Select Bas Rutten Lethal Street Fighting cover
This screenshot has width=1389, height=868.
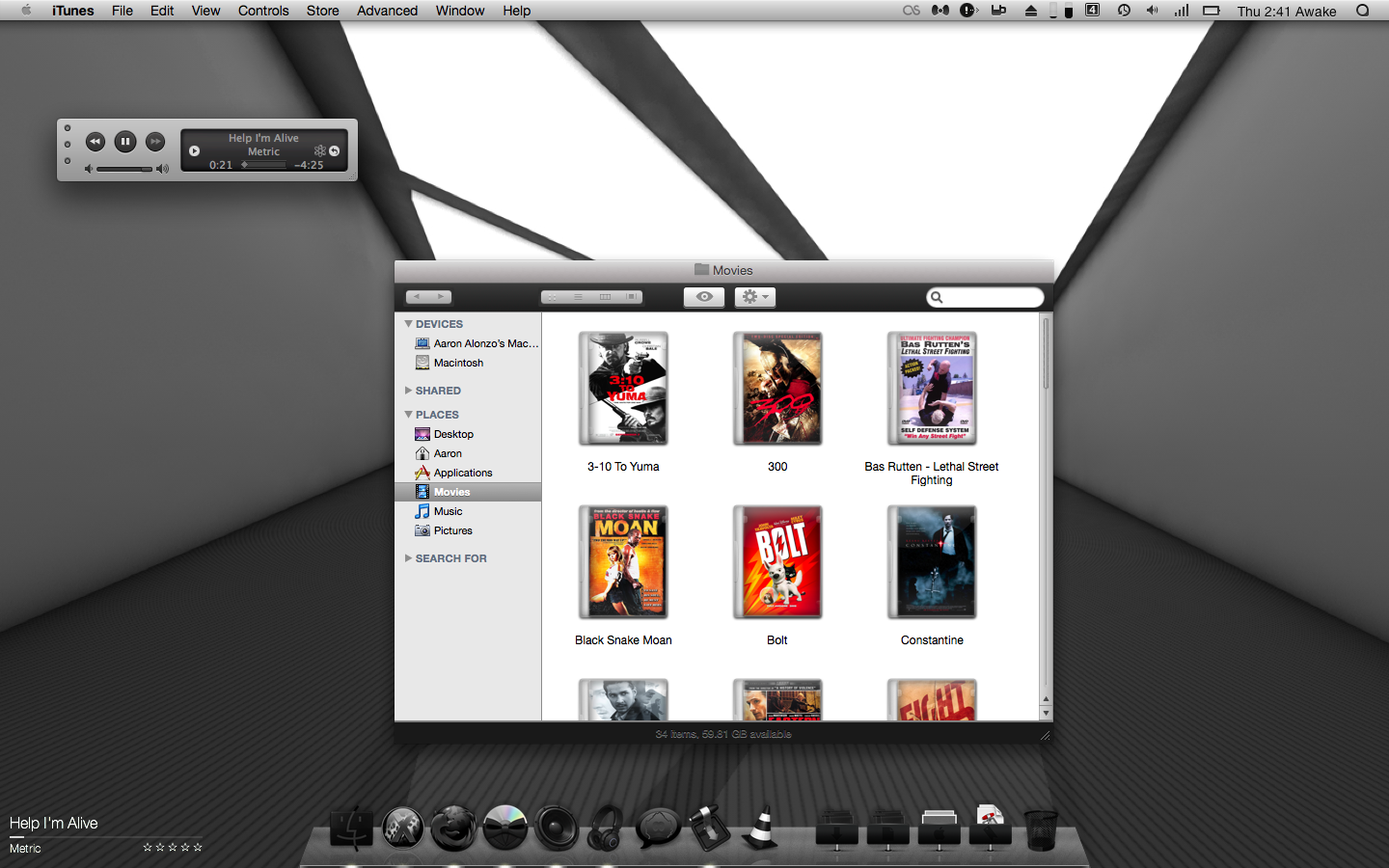coord(932,389)
